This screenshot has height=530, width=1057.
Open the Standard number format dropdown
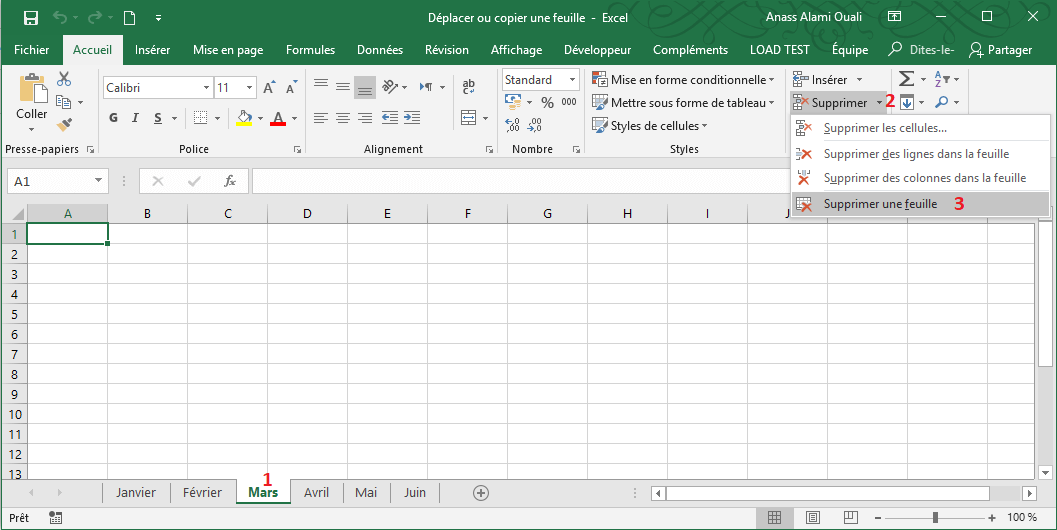[573, 80]
